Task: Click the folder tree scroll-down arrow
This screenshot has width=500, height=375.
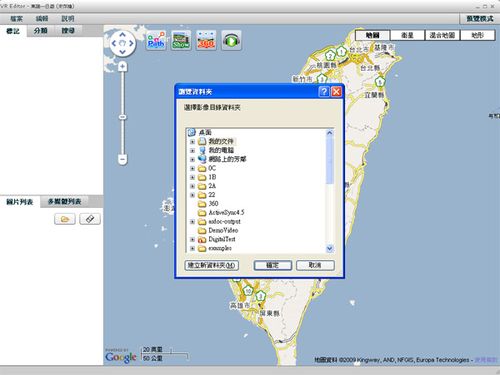Action: pyautogui.click(x=330, y=249)
